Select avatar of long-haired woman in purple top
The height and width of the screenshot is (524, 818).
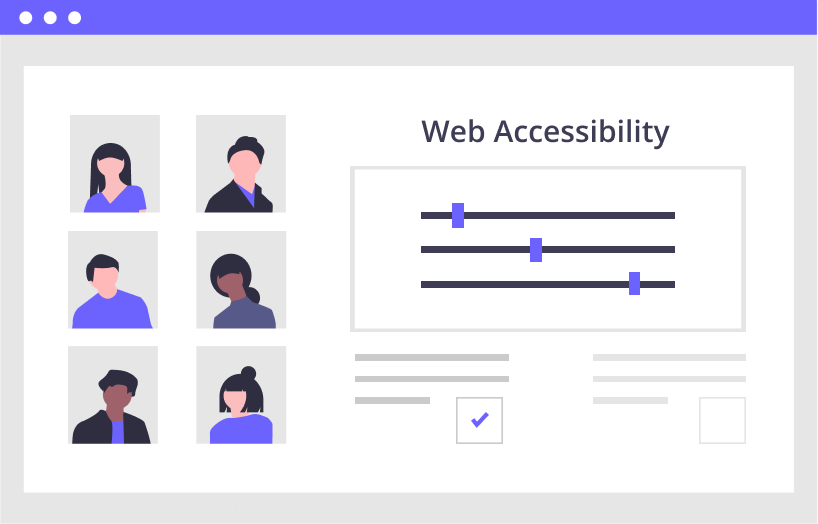[115, 164]
